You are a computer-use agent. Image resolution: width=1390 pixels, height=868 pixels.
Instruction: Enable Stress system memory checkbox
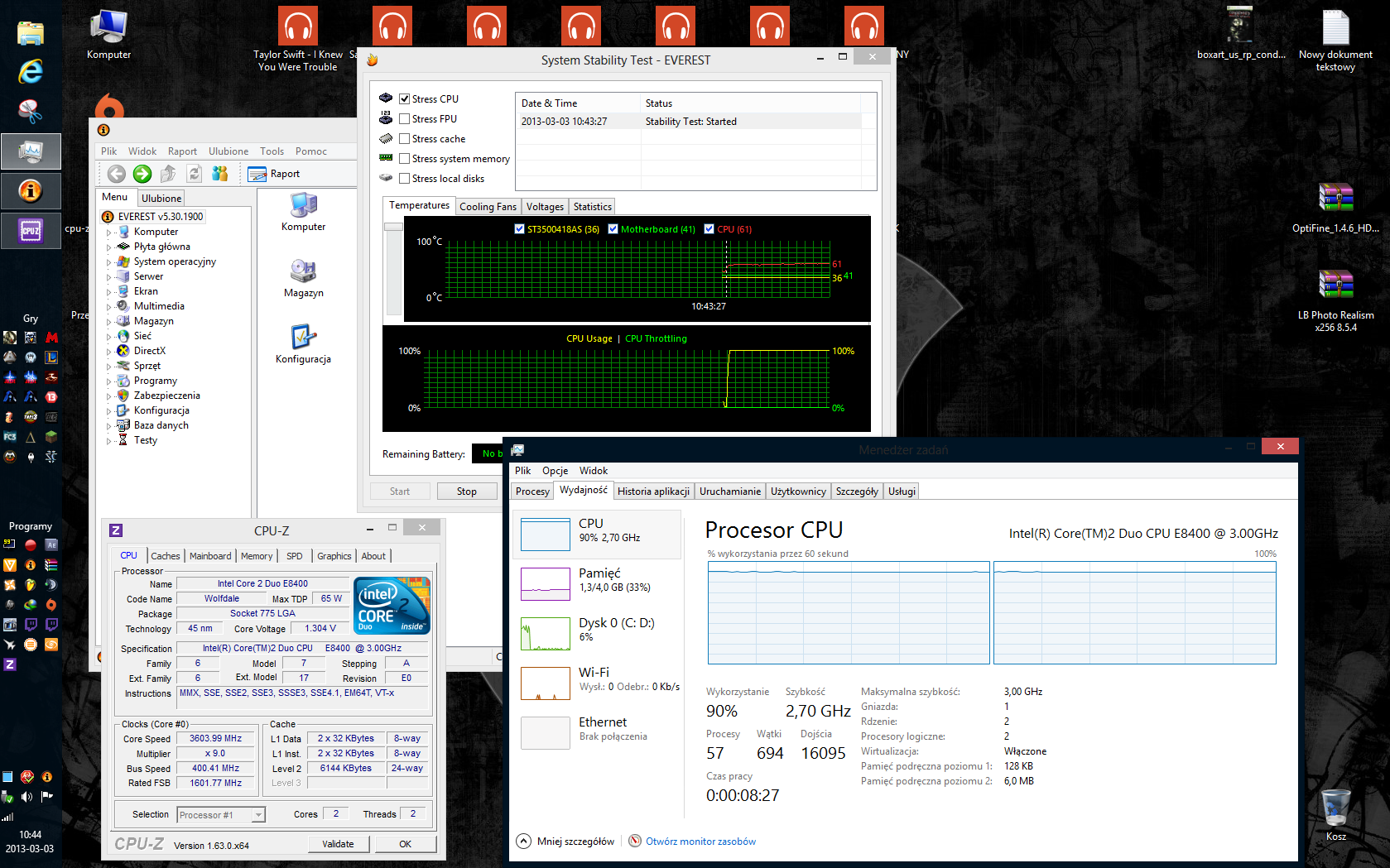[x=405, y=158]
